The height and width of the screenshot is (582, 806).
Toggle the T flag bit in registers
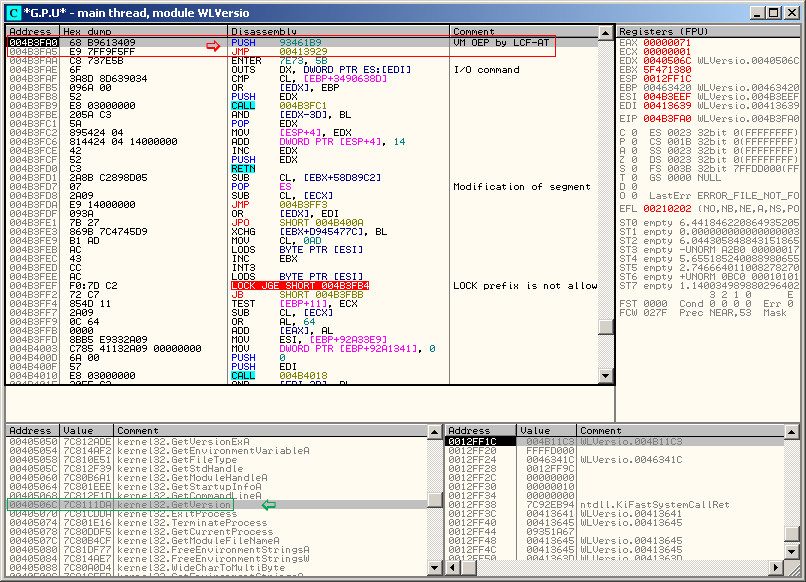point(634,177)
